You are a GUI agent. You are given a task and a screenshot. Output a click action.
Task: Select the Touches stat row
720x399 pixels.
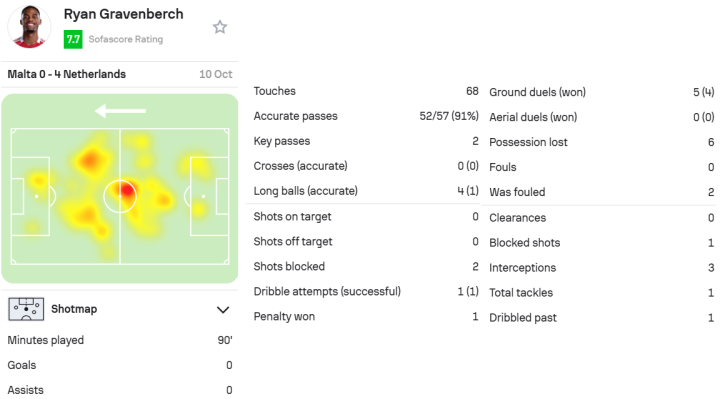tap(366, 91)
